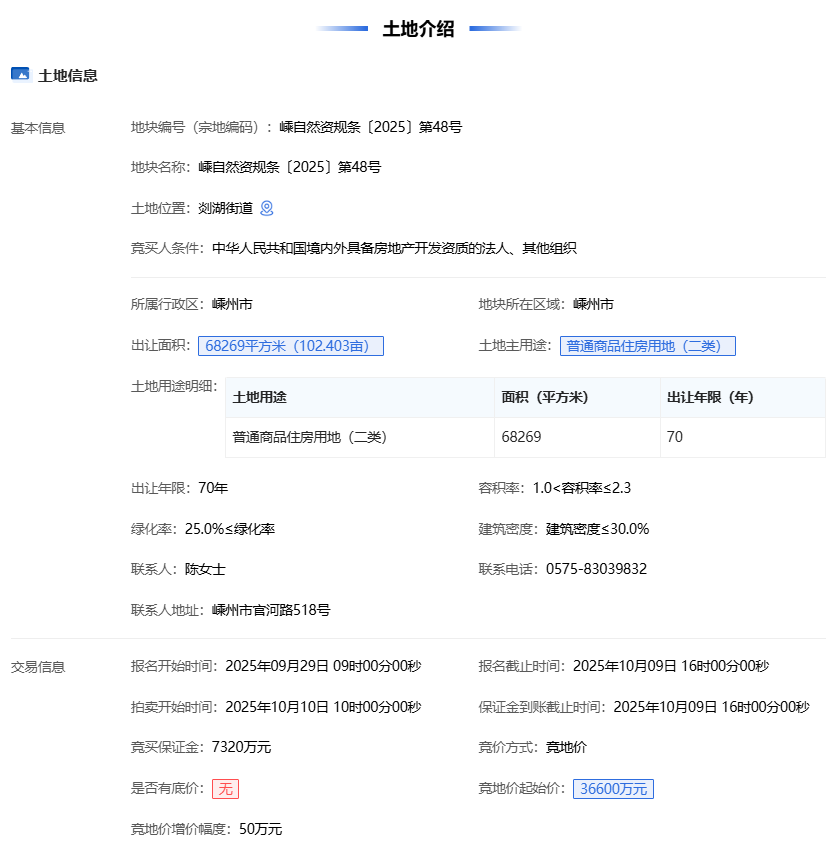Click the 剡湖街道 location text

(225, 208)
